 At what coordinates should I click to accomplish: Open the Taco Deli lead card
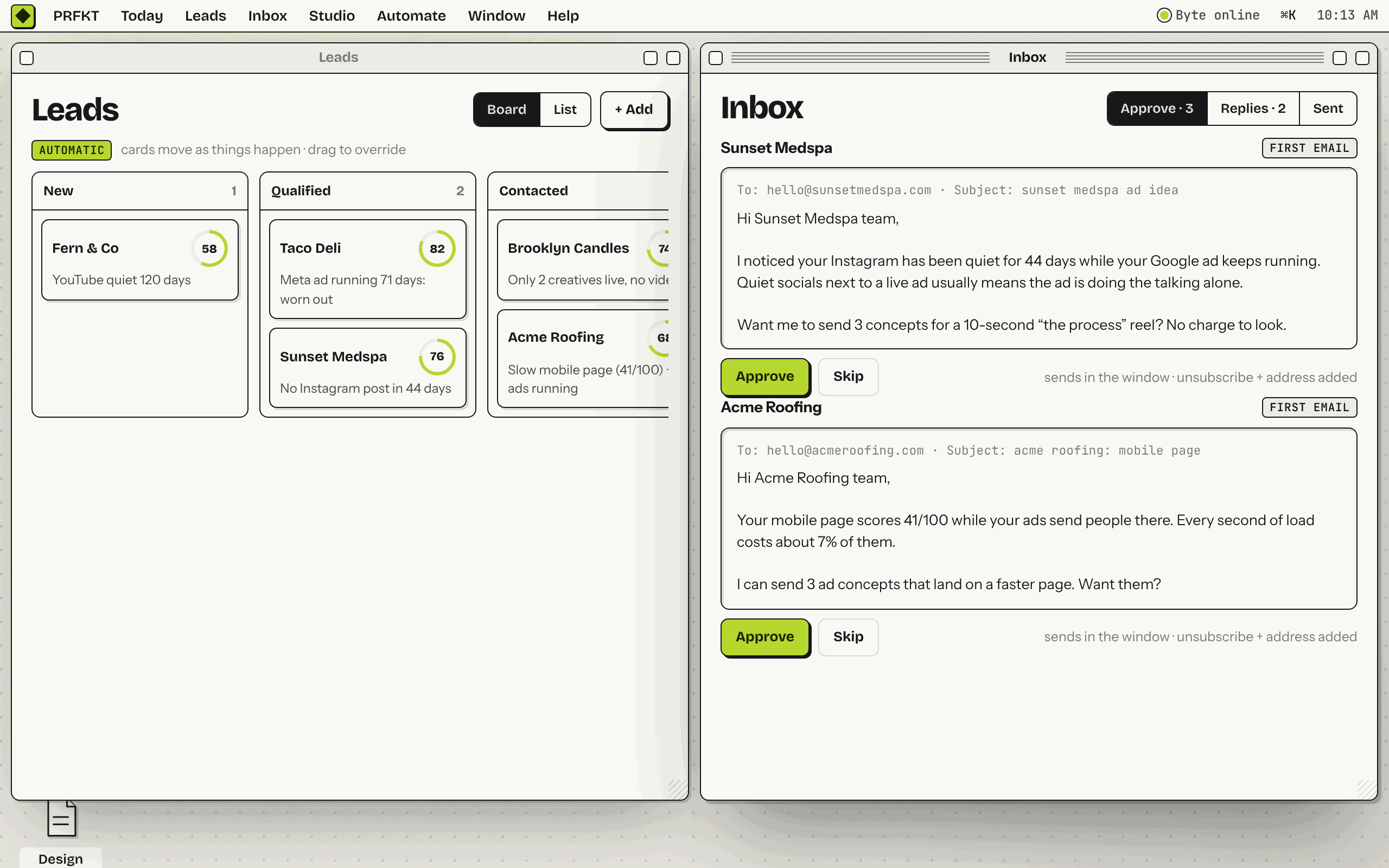[x=368, y=269]
